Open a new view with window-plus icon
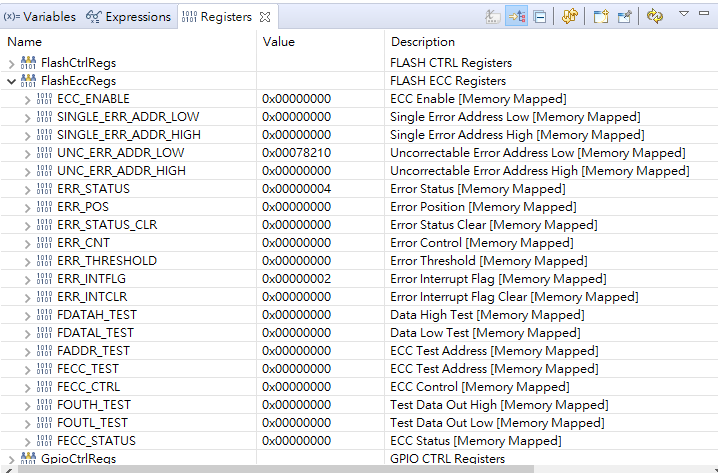 pos(600,17)
